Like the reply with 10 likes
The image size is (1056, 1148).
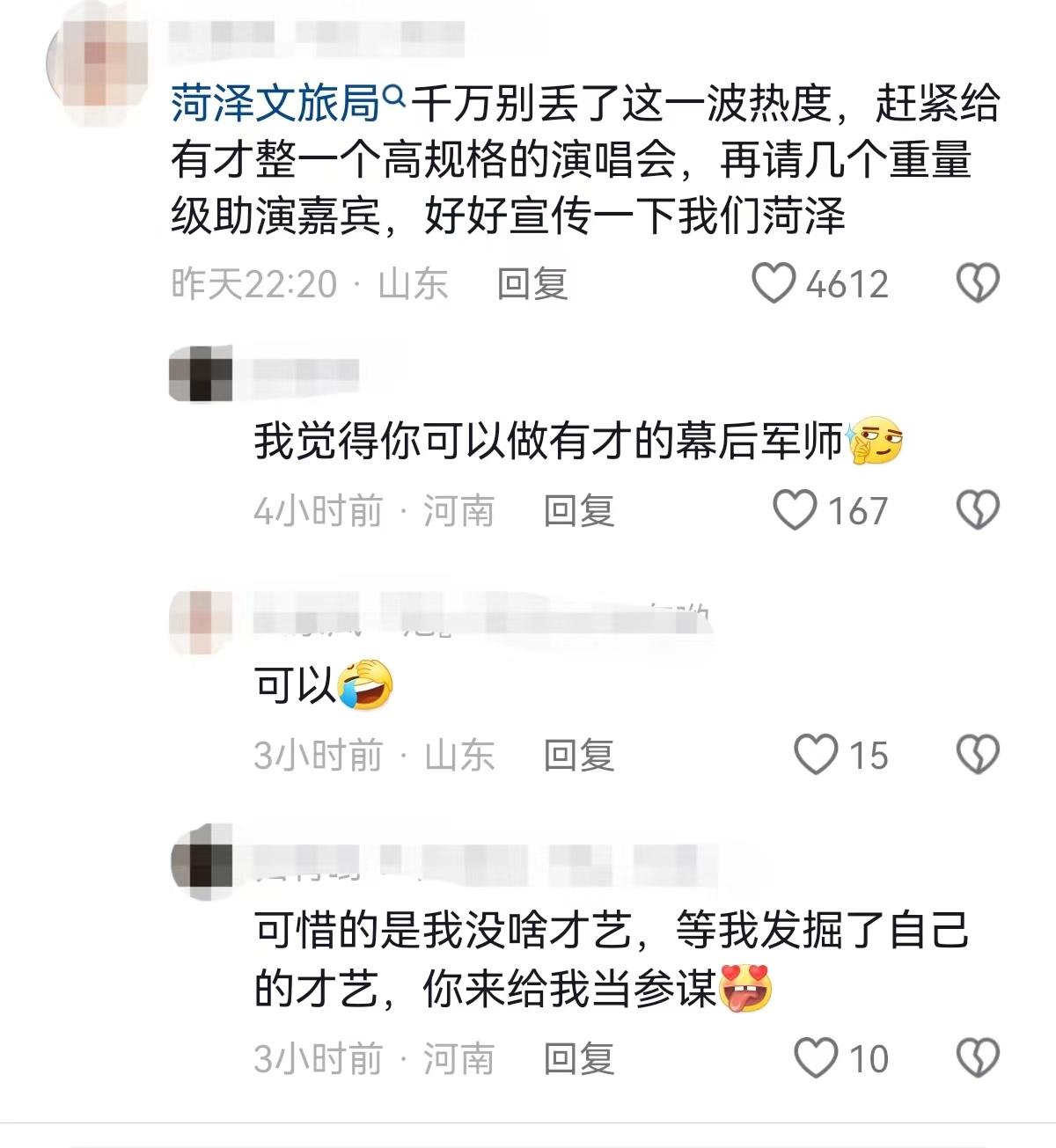tap(816, 1058)
